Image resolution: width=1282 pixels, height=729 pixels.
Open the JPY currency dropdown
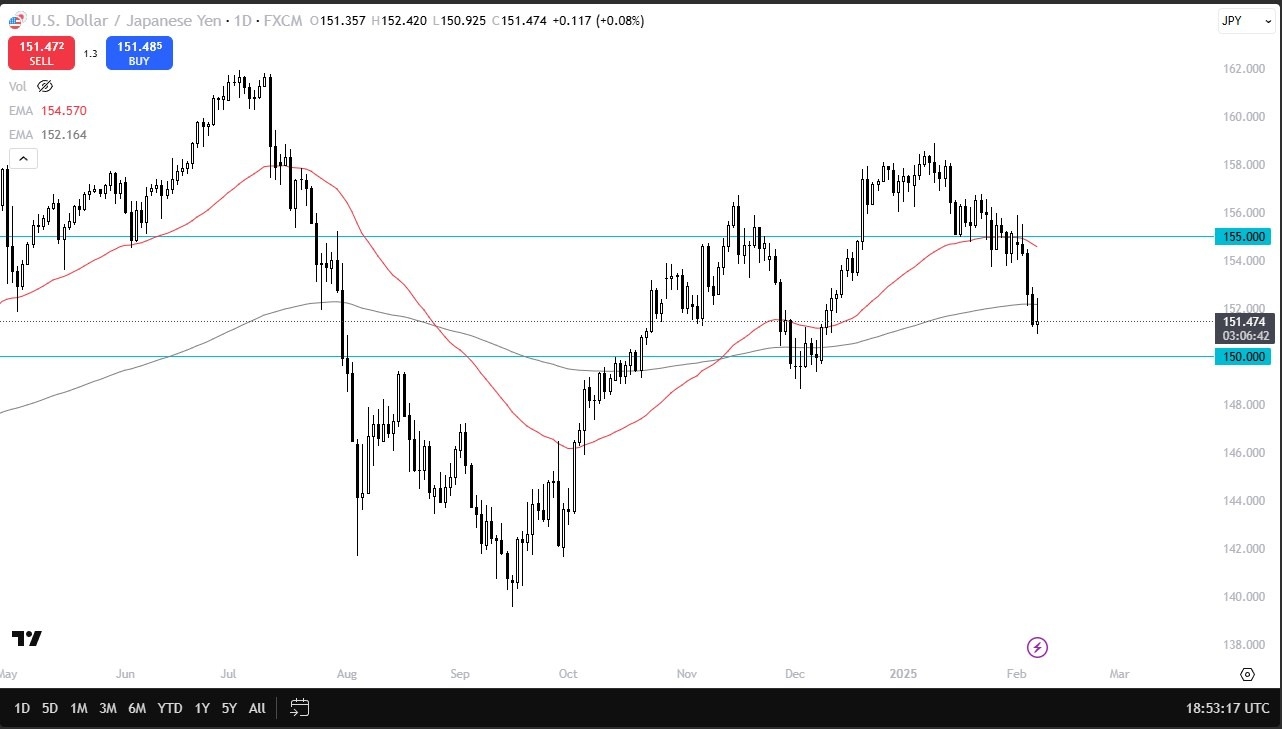tap(1246, 20)
